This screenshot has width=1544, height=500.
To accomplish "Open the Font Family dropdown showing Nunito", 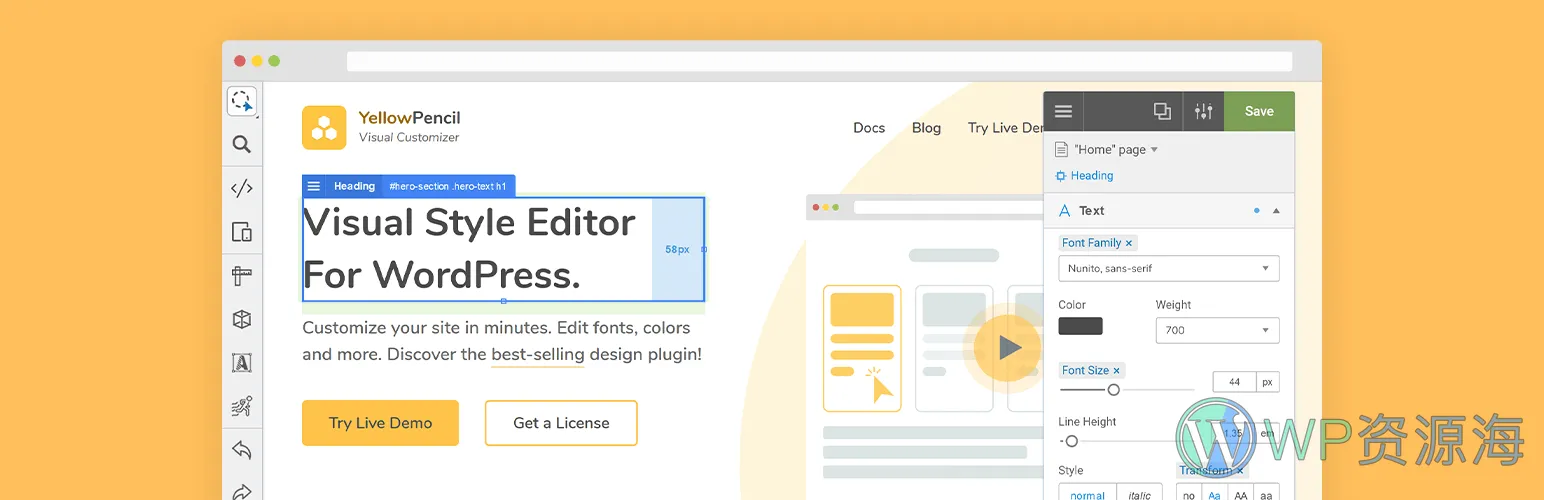I will [1168, 268].
